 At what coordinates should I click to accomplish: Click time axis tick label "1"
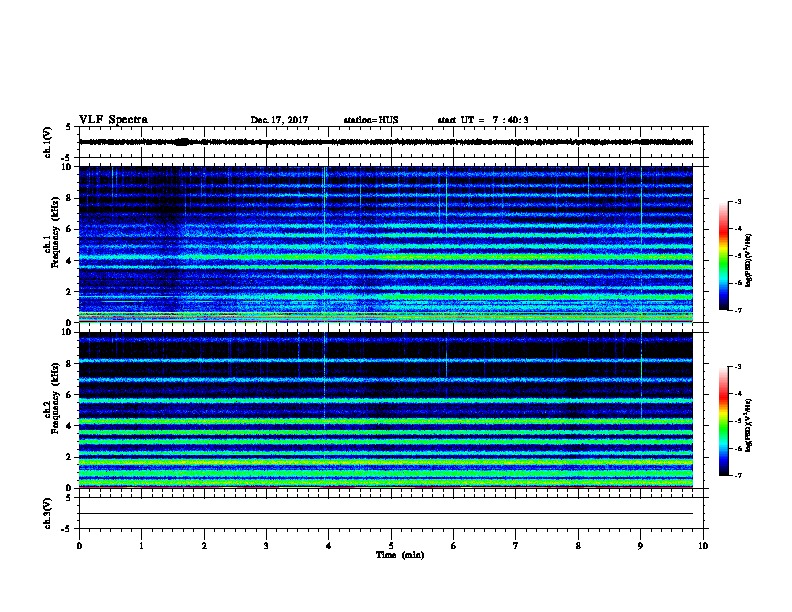coord(141,546)
